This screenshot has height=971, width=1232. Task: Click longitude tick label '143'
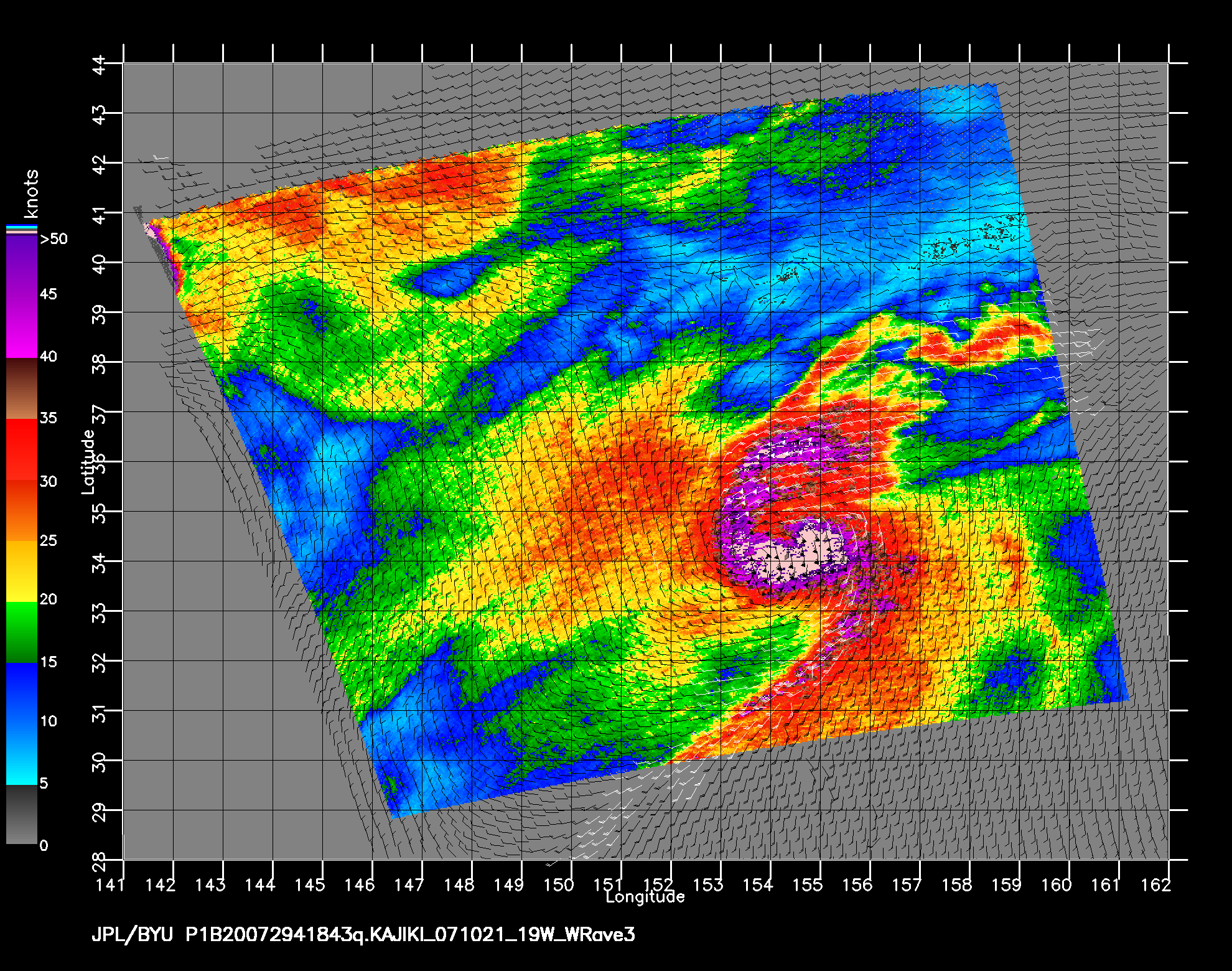pyautogui.click(x=210, y=884)
